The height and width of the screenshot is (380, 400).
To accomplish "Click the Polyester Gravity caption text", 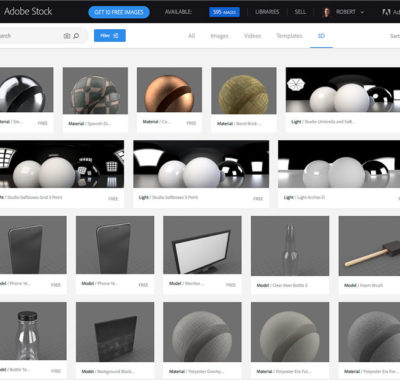I will pos(197,371).
